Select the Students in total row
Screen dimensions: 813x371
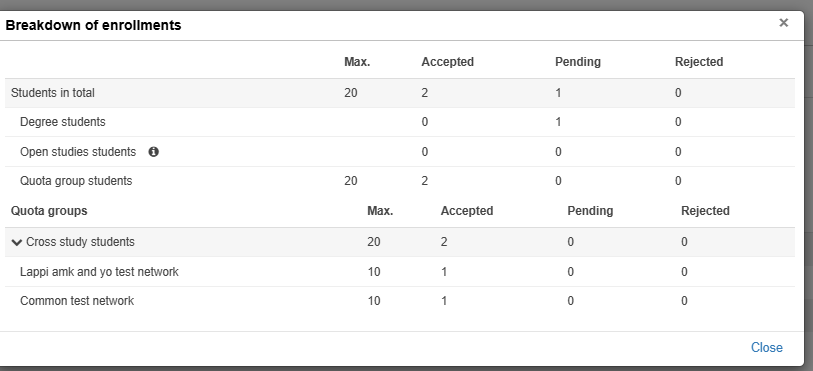(x=400, y=93)
